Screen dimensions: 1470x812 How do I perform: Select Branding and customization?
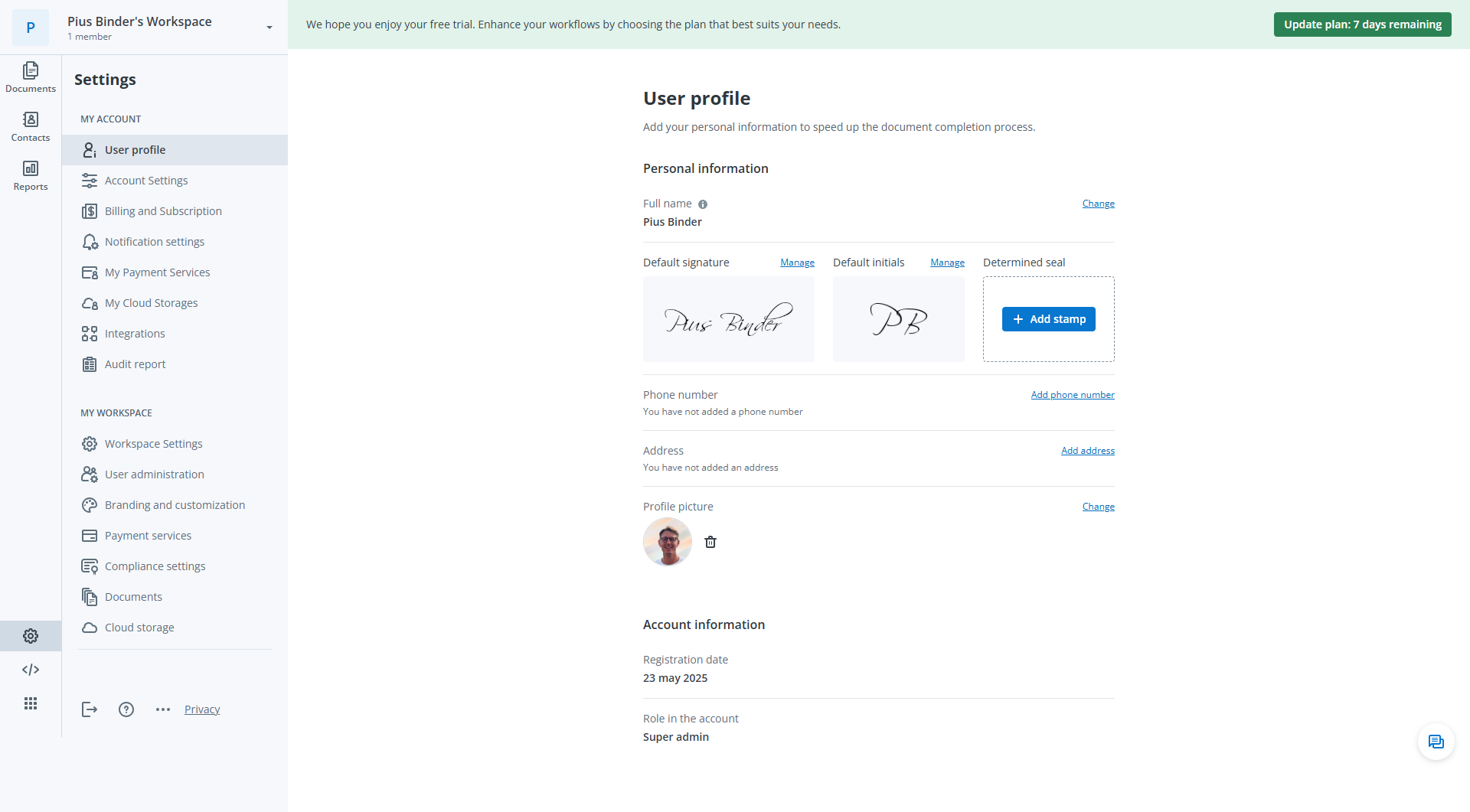[x=175, y=505]
